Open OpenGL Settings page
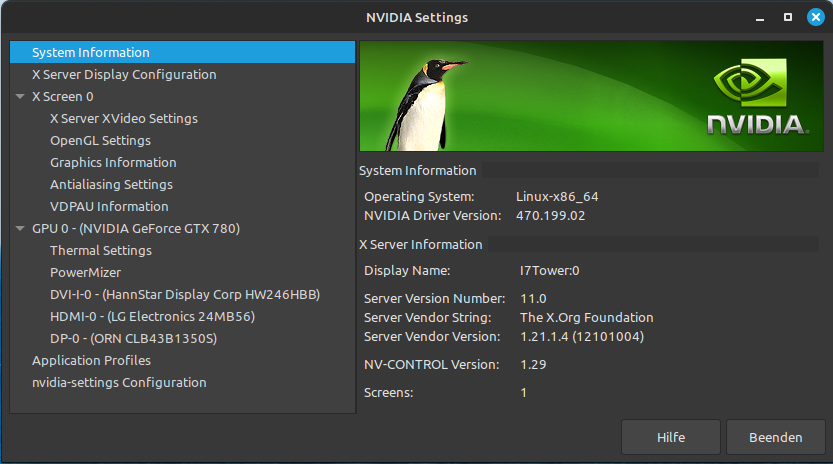The width and height of the screenshot is (833, 464). [100, 140]
